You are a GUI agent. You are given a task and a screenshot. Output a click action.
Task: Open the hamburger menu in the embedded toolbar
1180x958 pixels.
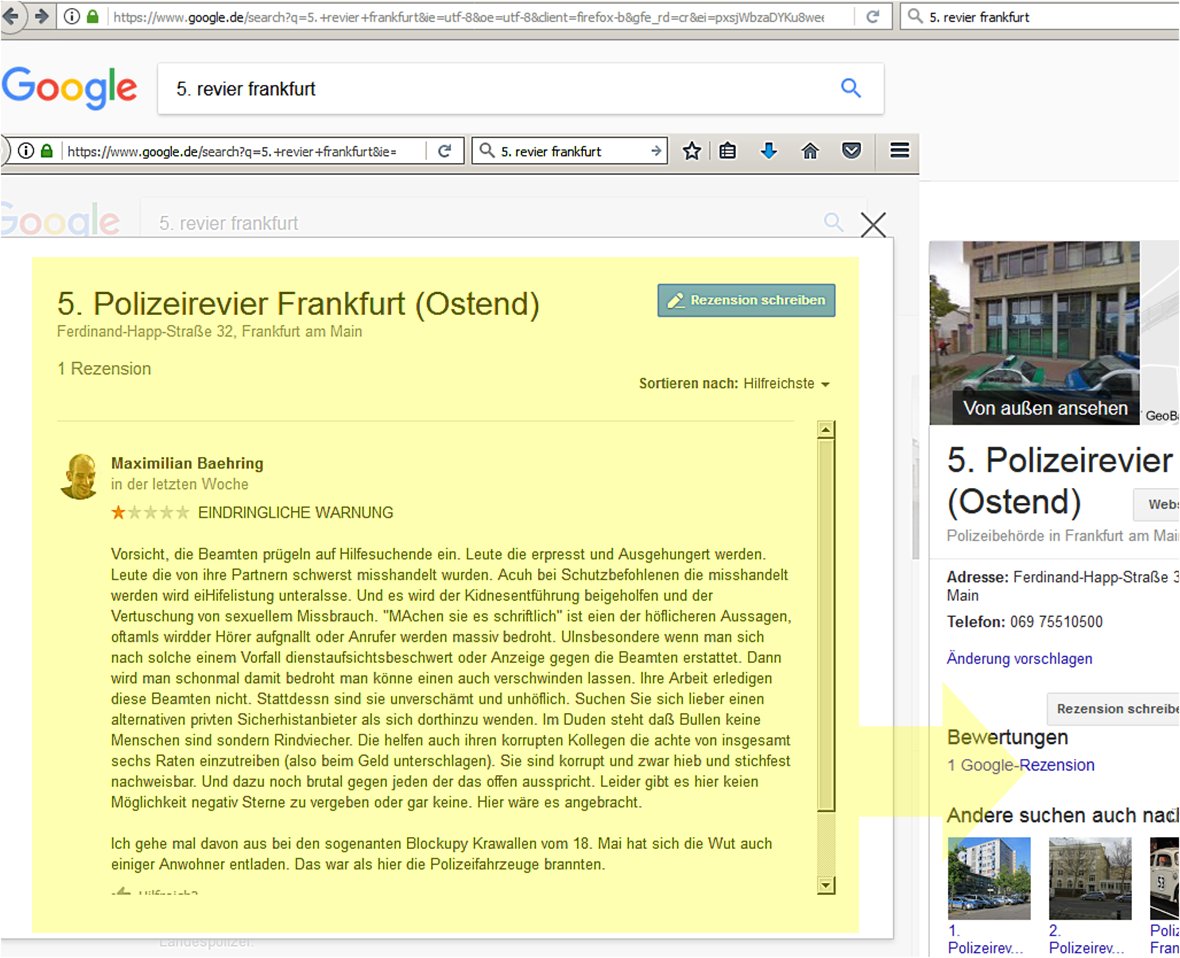pos(899,151)
